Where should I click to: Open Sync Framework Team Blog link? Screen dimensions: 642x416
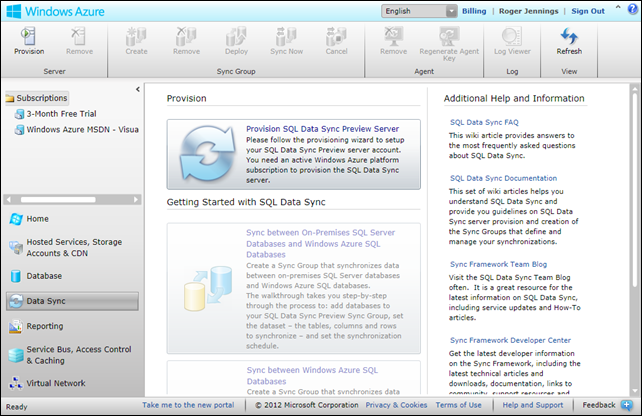tap(498, 264)
